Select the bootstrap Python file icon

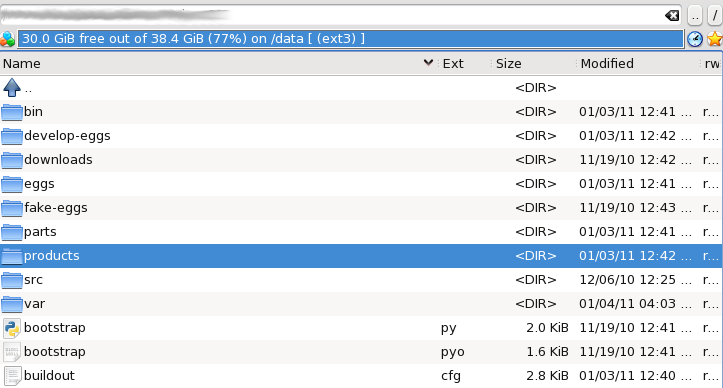tap(12, 328)
